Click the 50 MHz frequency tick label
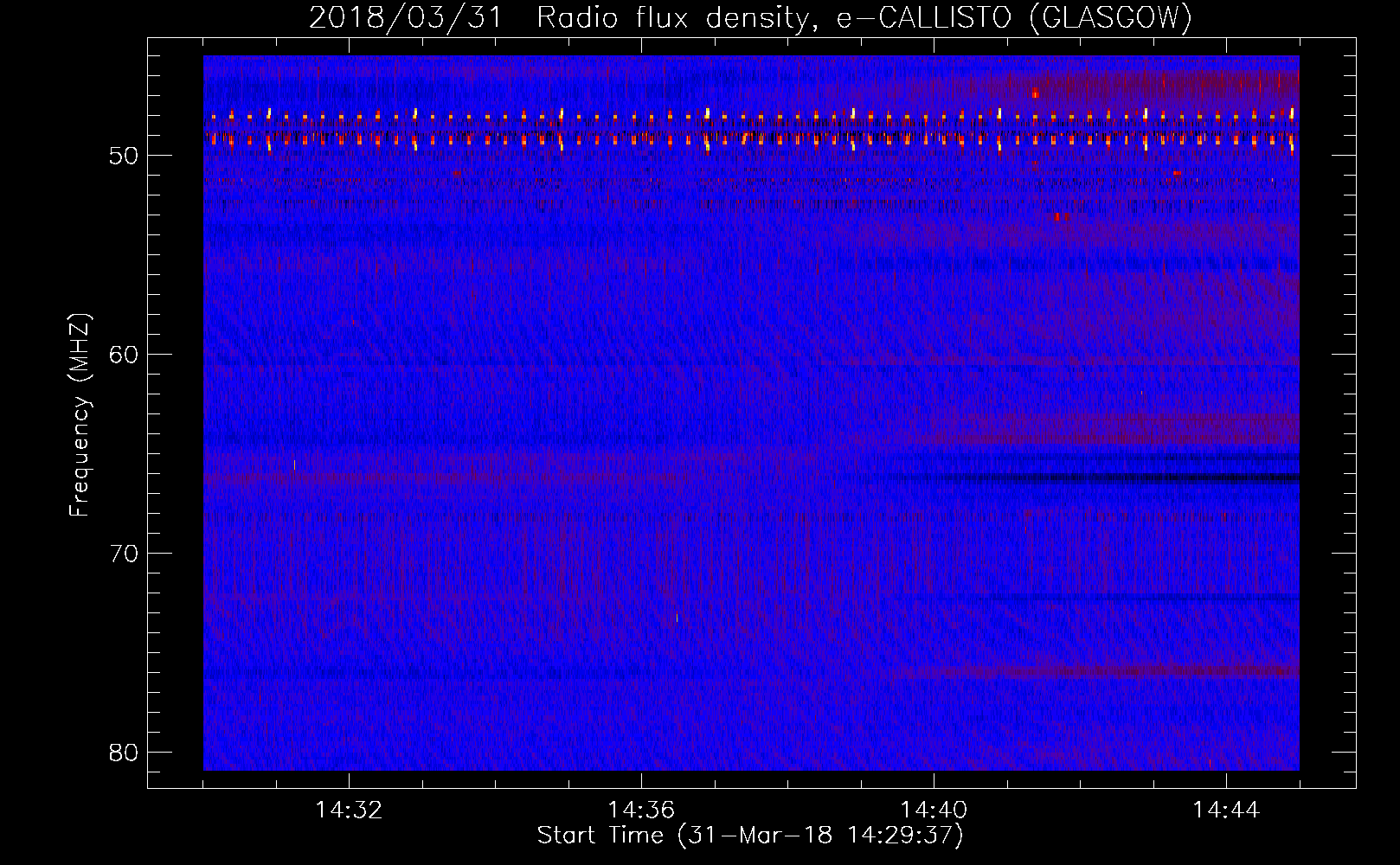The height and width of the screenshot is (865, 1400). tap(124, 156)
